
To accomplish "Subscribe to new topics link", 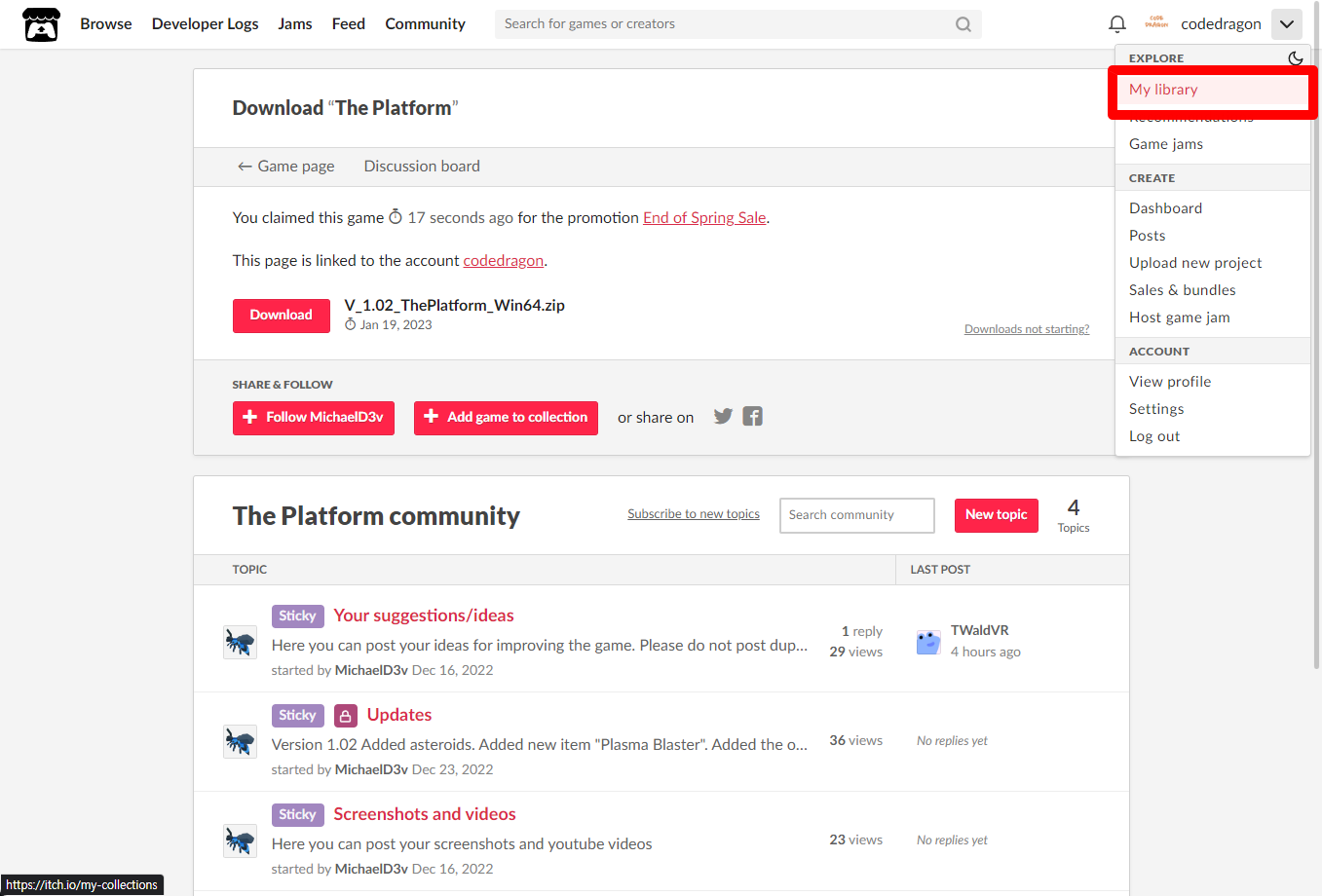I will 694,514.
